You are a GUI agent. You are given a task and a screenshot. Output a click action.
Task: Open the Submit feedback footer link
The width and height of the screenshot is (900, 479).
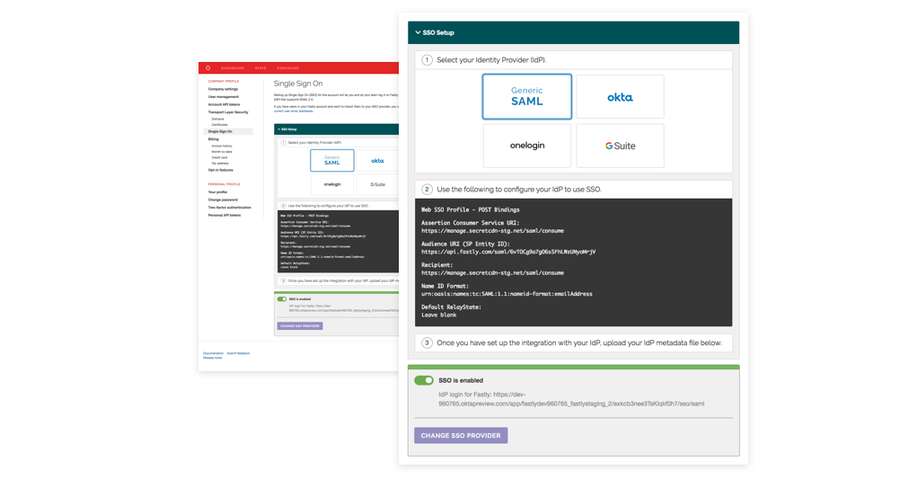(238, 353)
